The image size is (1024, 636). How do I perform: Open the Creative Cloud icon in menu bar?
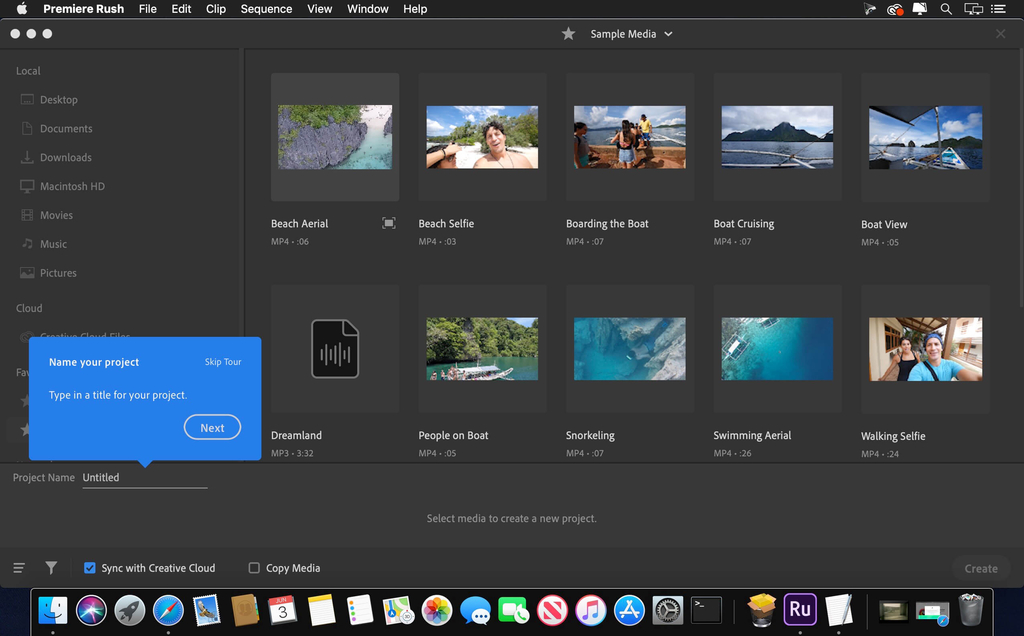(x=893, y=9)
